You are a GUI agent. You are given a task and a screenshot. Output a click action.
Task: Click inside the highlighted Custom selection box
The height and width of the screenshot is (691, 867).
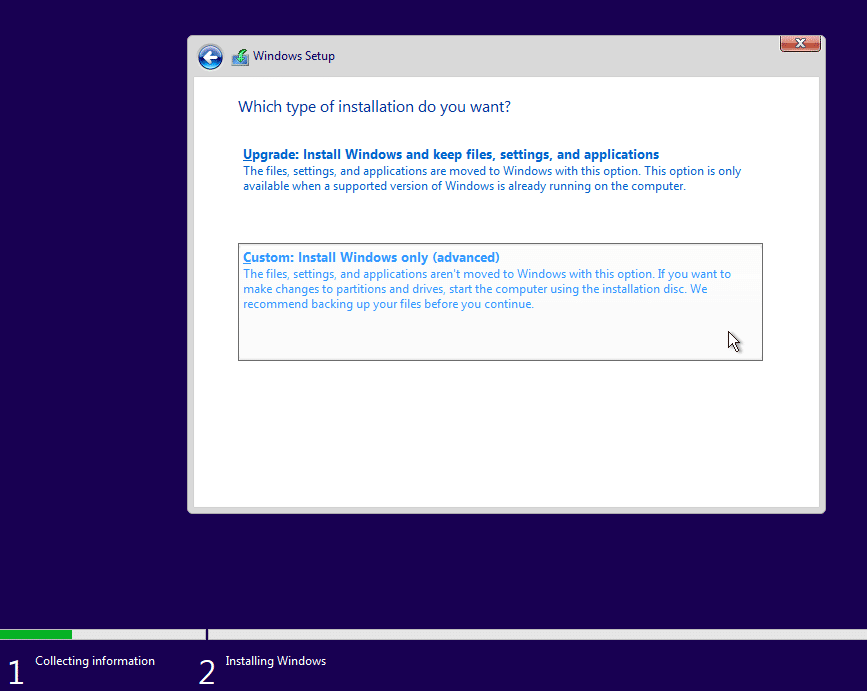[x=500, y=330]
